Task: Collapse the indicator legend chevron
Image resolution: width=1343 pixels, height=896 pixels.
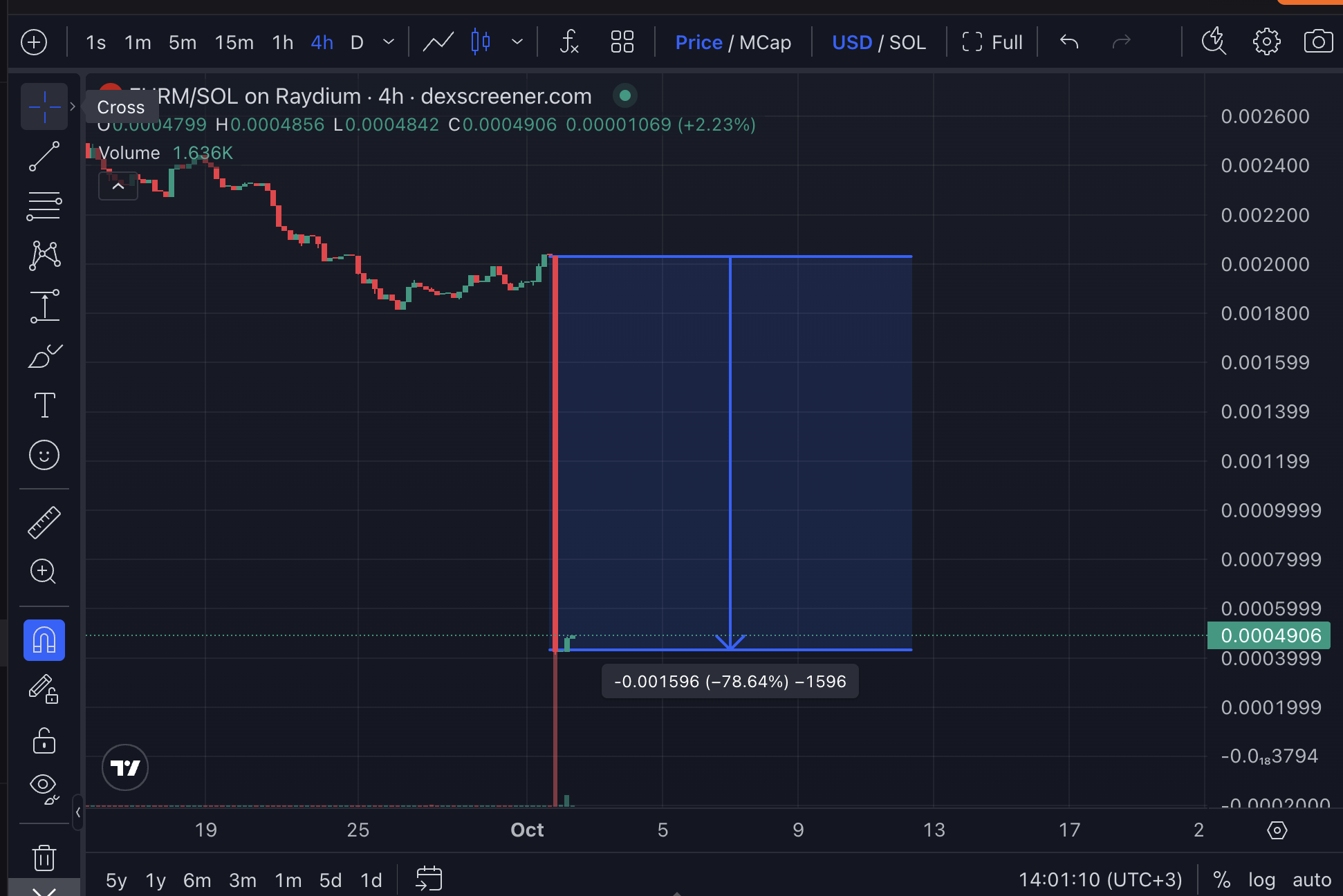Action: point(118,186)
